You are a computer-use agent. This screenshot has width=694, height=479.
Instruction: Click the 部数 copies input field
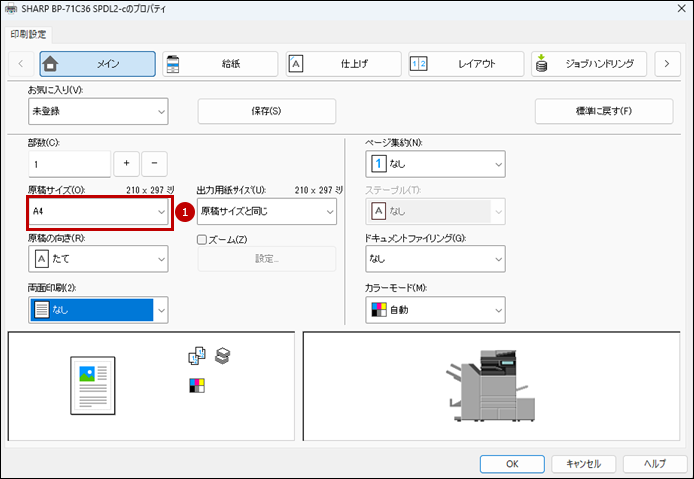(69, 164)
